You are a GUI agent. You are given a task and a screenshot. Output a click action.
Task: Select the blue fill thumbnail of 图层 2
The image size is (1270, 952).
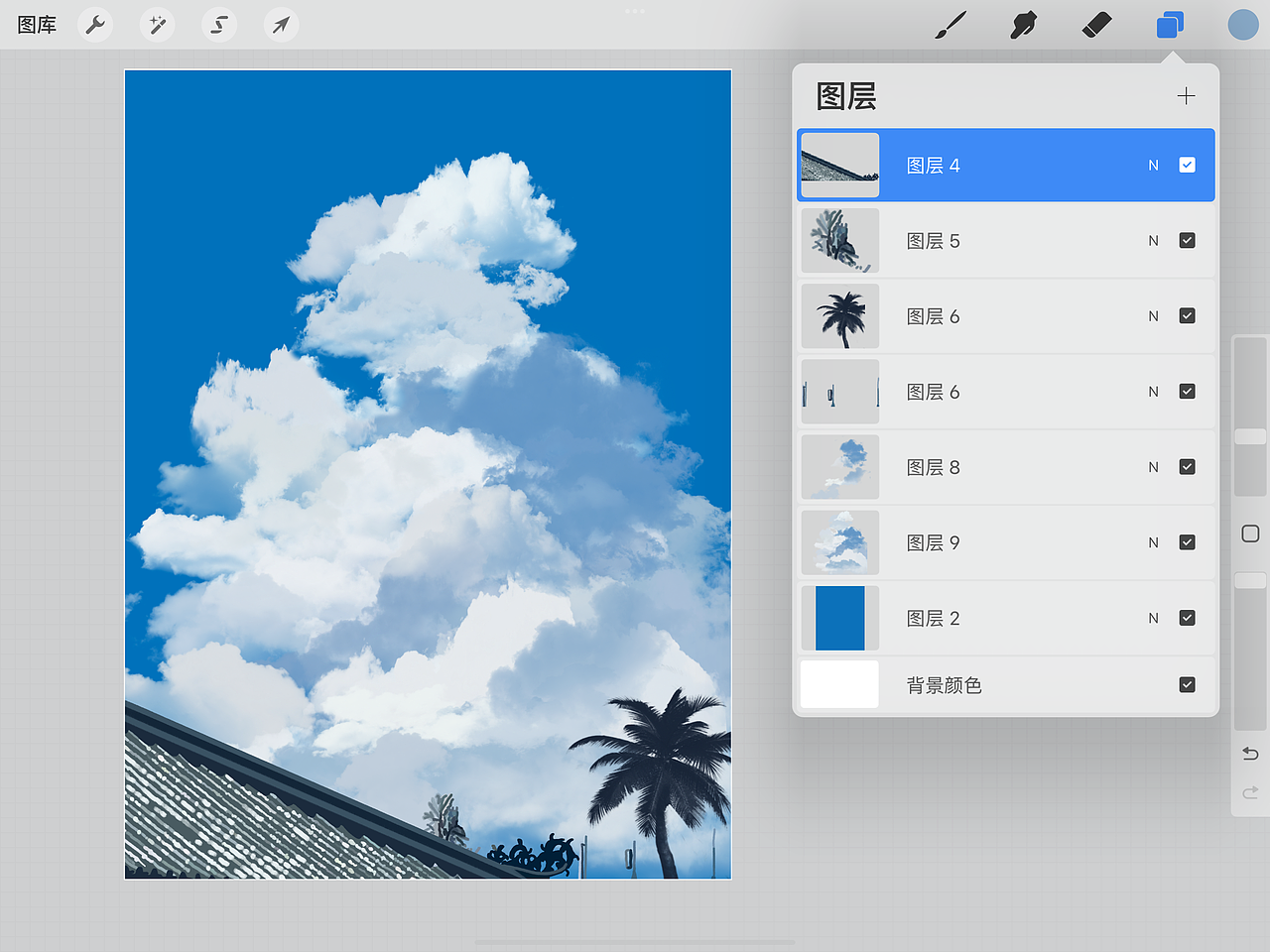click(839, 617)
